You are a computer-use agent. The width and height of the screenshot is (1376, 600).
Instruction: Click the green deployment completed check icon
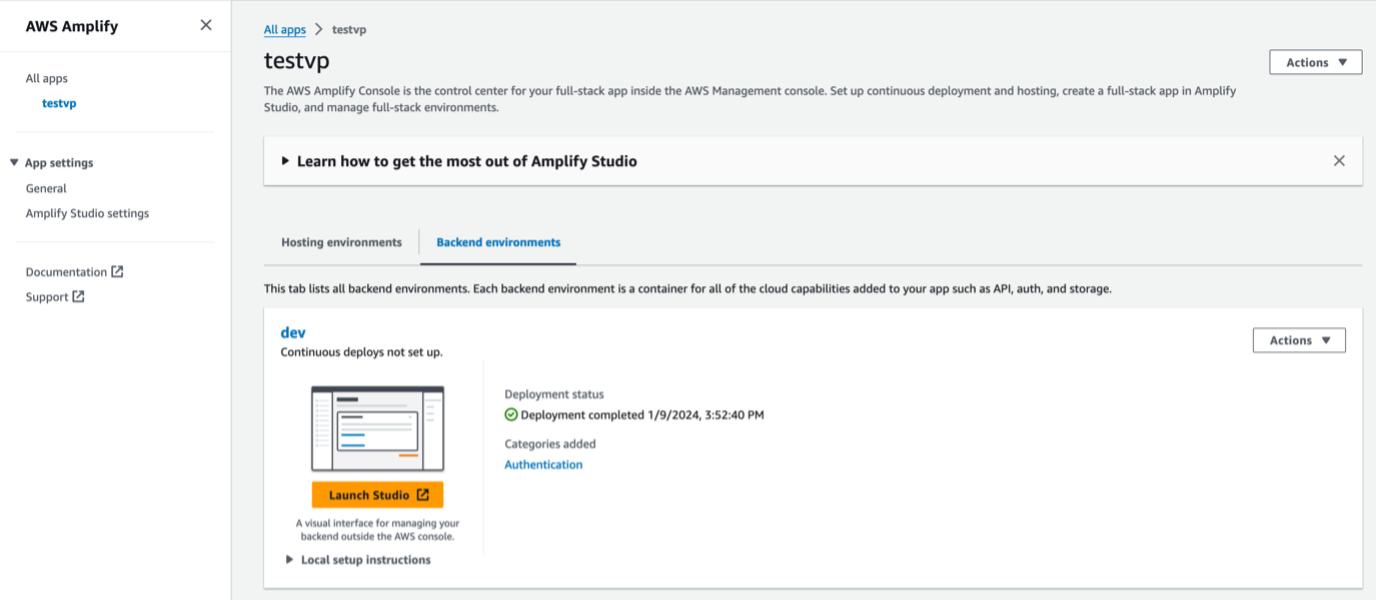(511, 415)
